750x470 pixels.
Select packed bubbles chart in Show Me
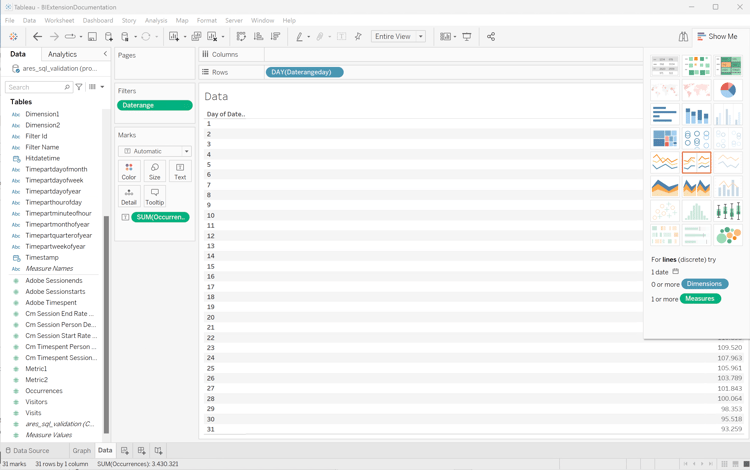tap(728, 235)
